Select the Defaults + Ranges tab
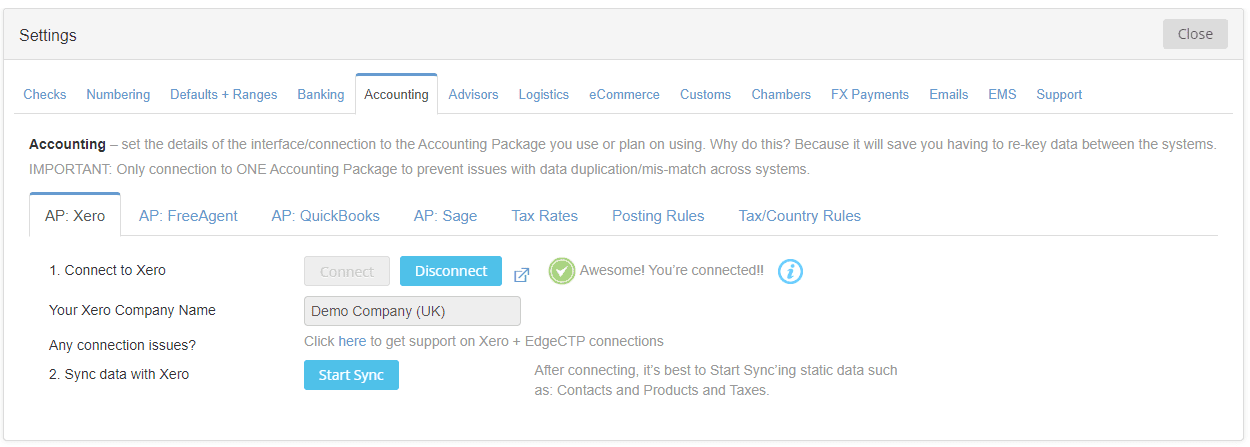 (x=223, y=94)
